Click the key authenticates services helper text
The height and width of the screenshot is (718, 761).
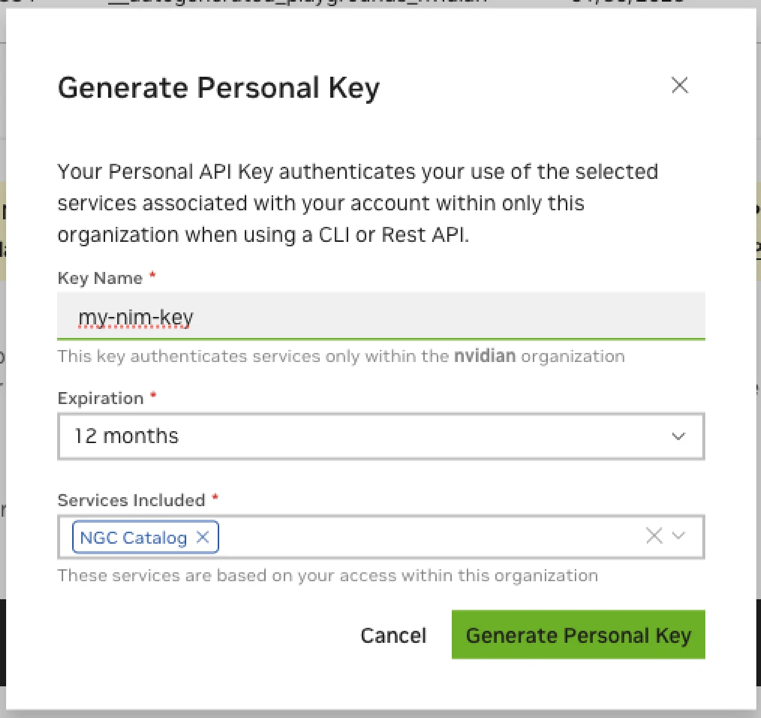(341, 356)
